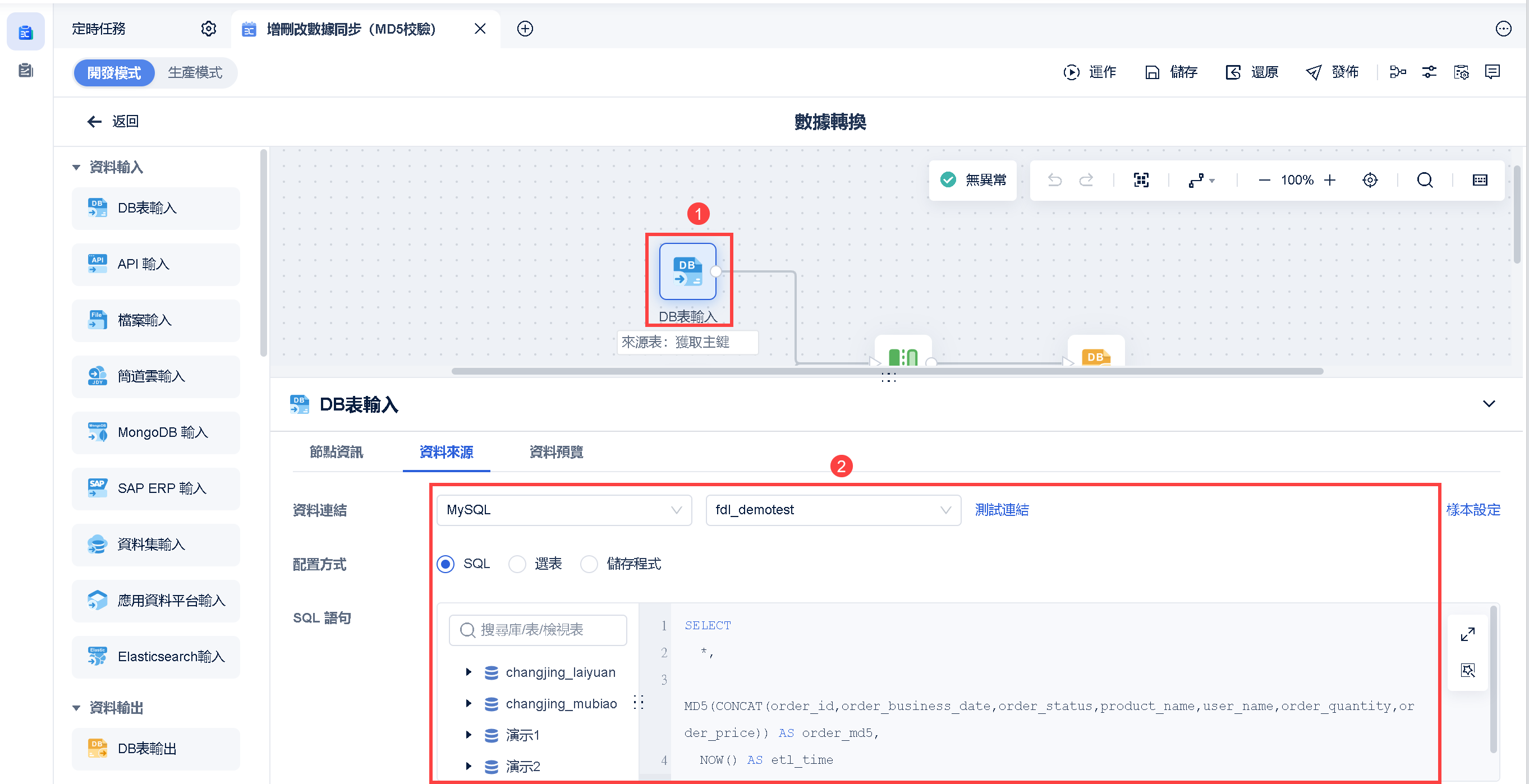The image size is (1529, 784).
Task: Expand the changjing_laiyuan database tree node
Action: pyautogui.click(x=469, y=672)
